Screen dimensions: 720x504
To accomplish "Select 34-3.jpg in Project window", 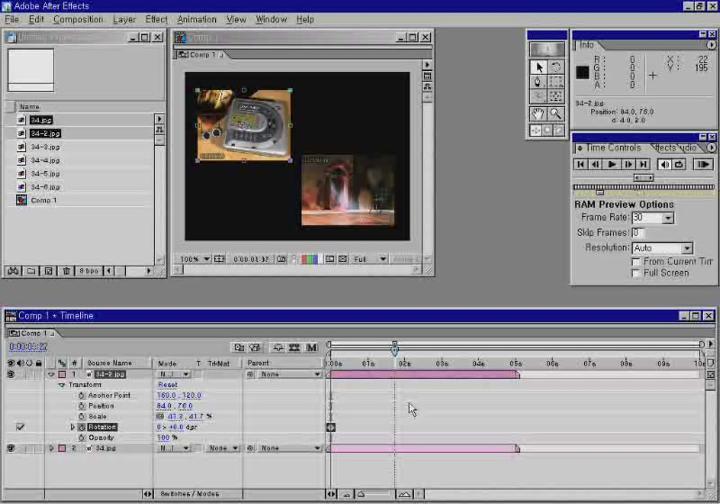I will click(45, 147).
